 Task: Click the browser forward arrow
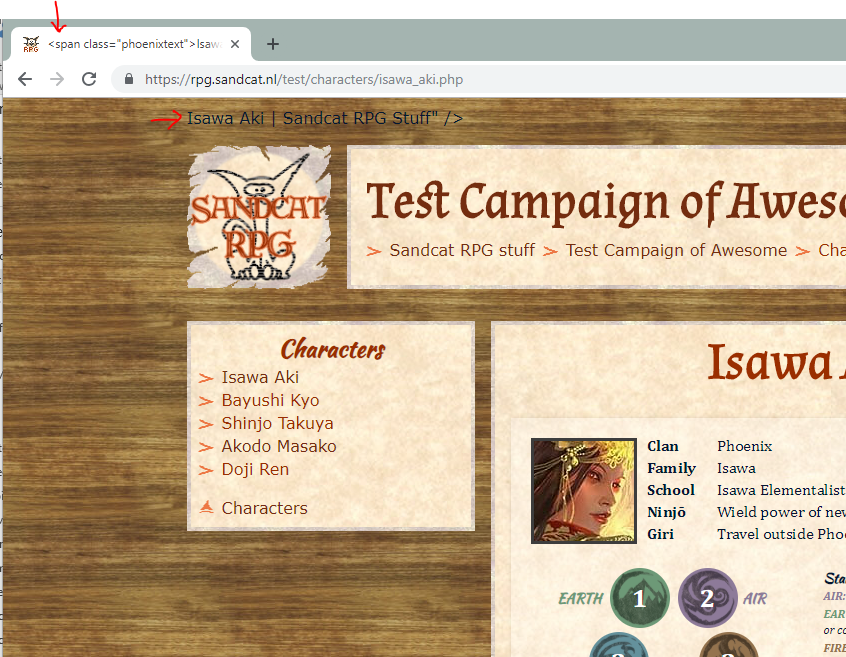point(57,79)
